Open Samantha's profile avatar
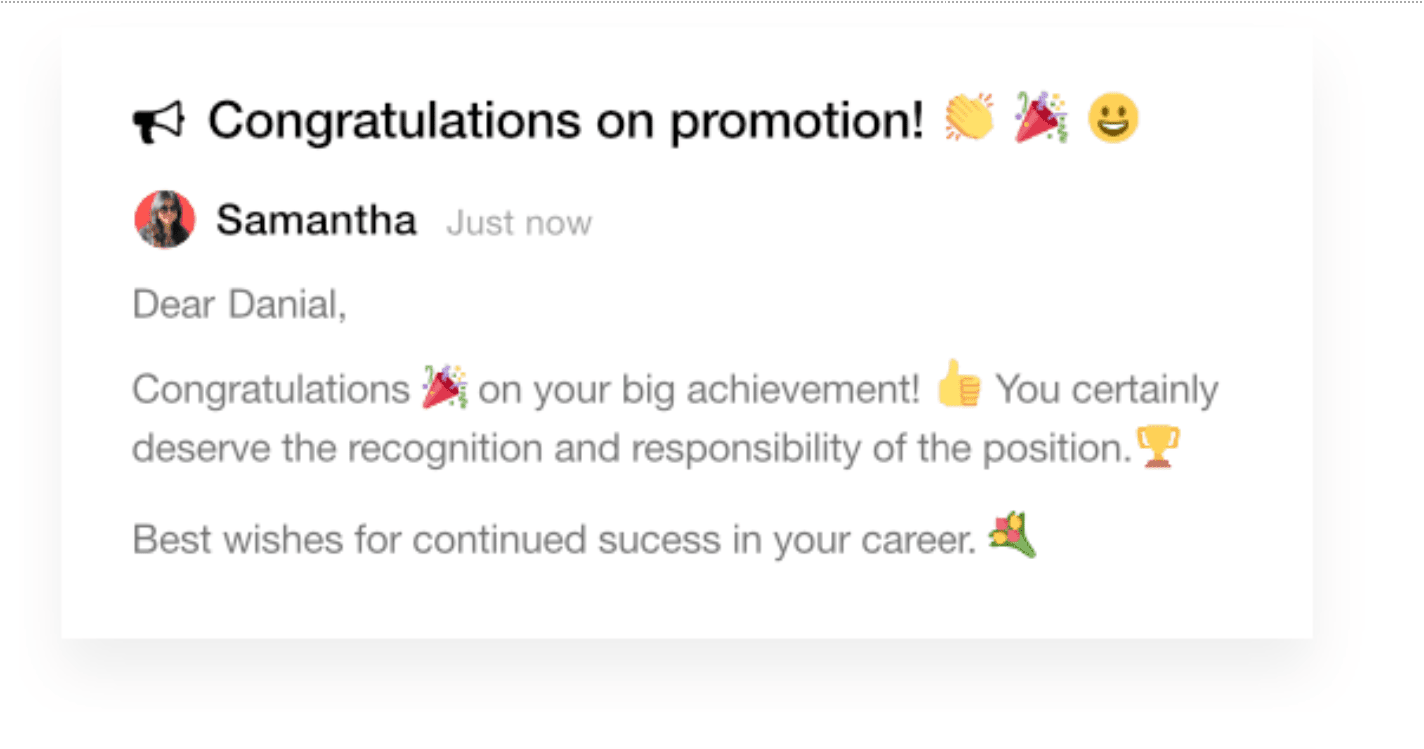1424x749 pixels. pyautogui.click(x=164, y=220)
